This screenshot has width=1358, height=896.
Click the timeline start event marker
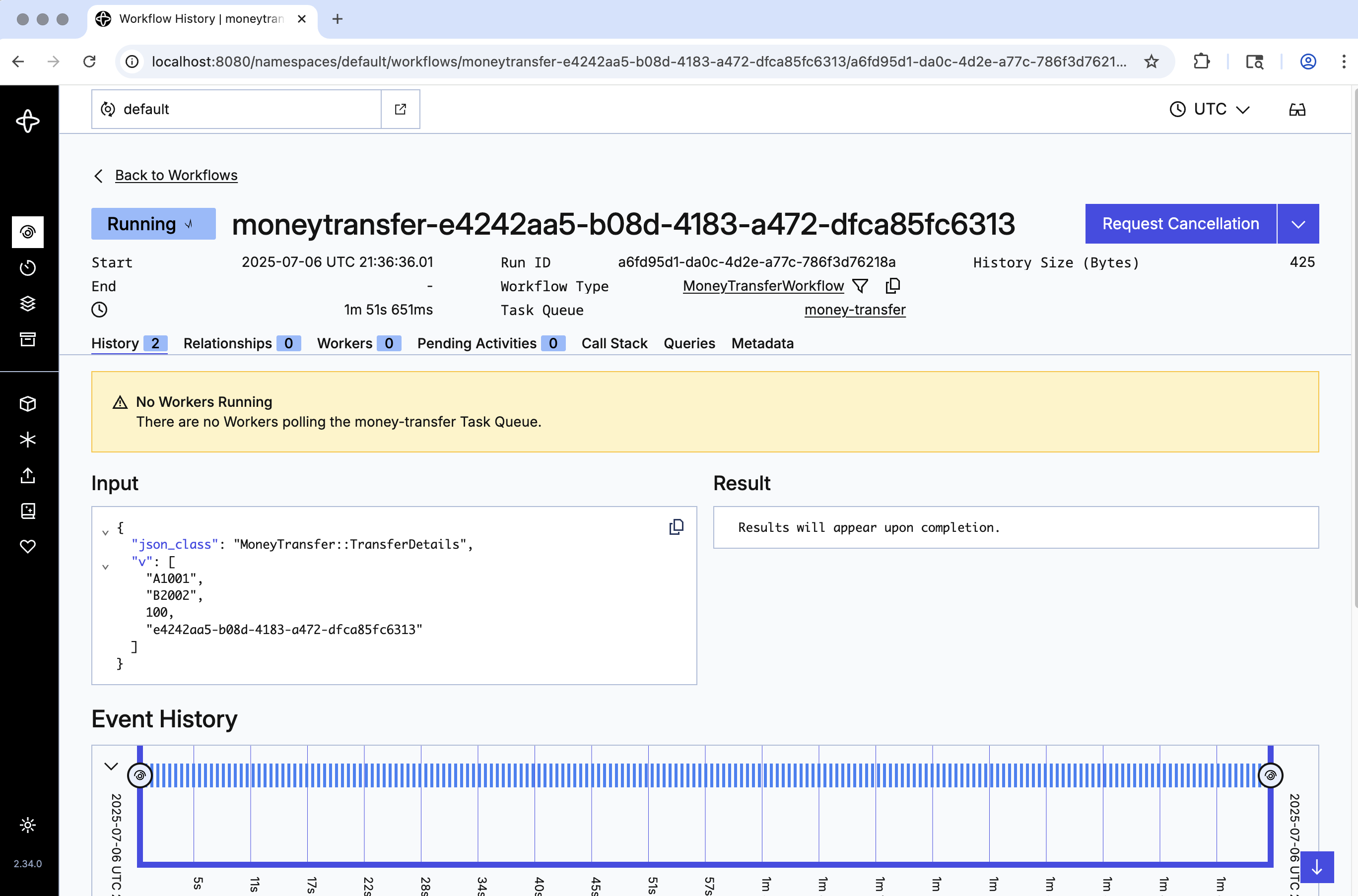coord(140,775)
